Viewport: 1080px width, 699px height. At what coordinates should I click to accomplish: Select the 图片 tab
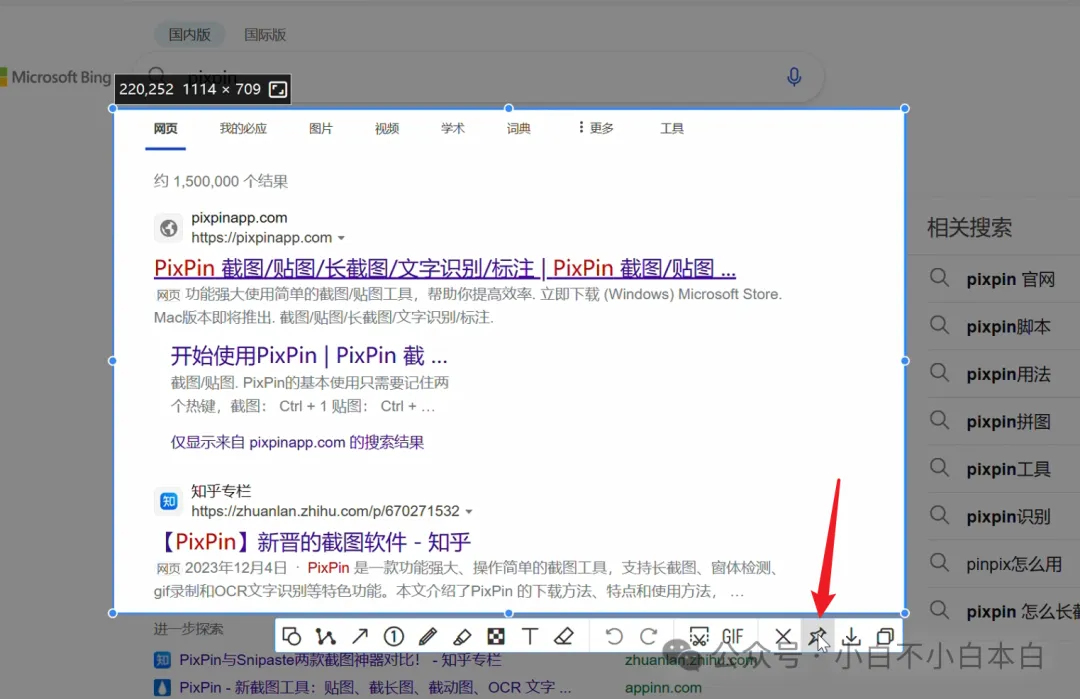pos(321,128)
